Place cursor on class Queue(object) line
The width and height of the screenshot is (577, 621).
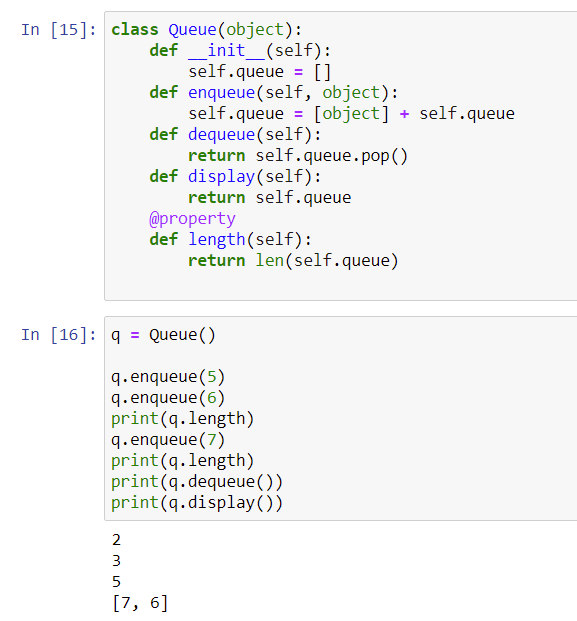tap(206, 30)
